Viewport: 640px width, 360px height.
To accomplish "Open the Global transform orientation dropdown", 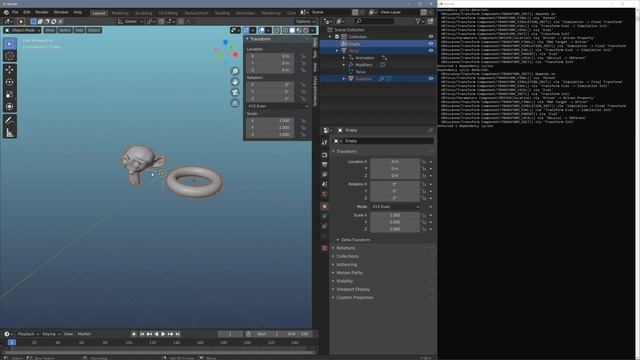I will 130,21.
